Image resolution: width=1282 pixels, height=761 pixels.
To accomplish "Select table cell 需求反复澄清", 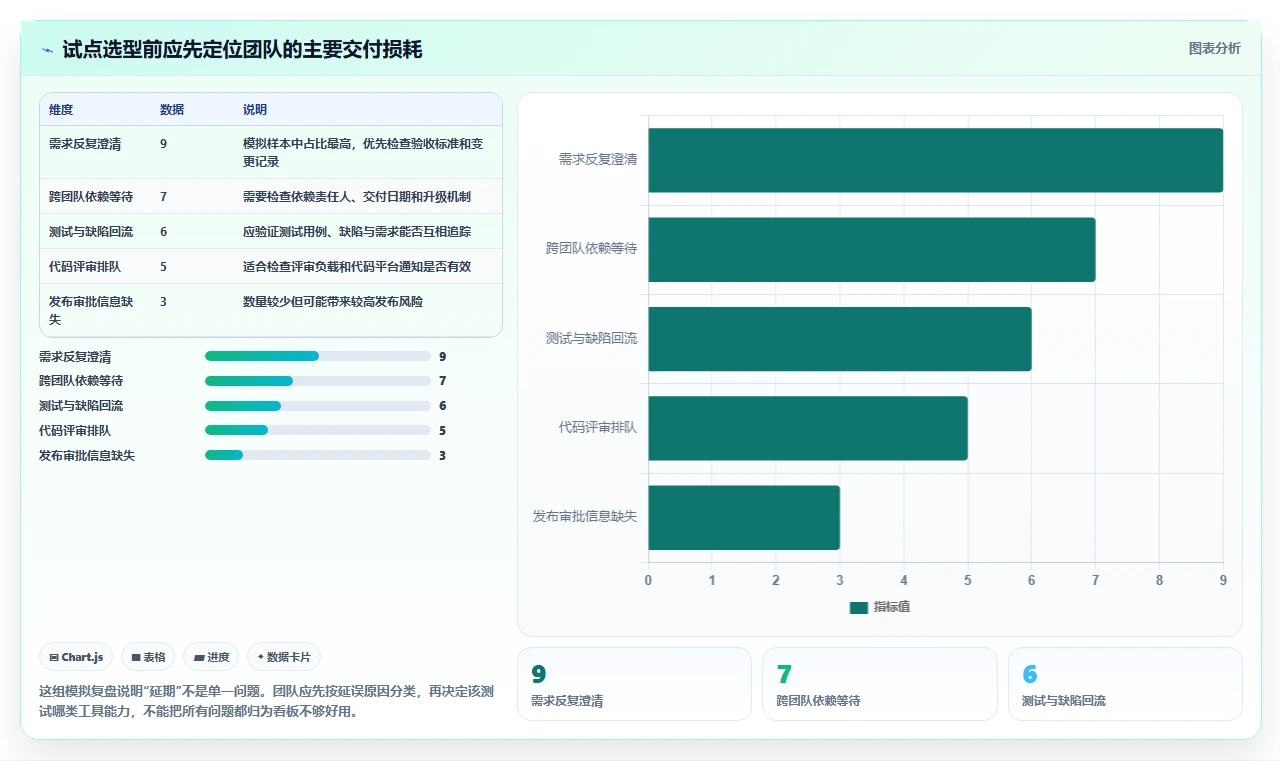I will pos(85,144).
